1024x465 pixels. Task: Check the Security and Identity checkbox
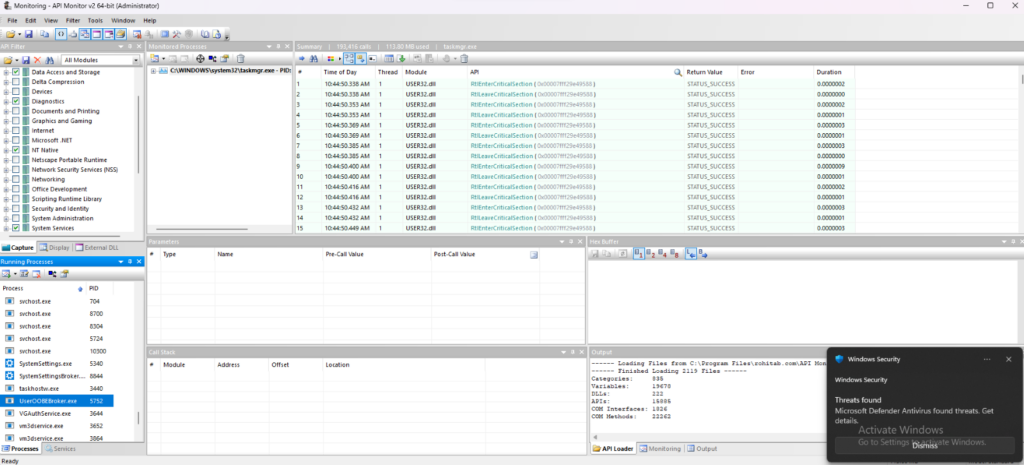pos(16,208)
